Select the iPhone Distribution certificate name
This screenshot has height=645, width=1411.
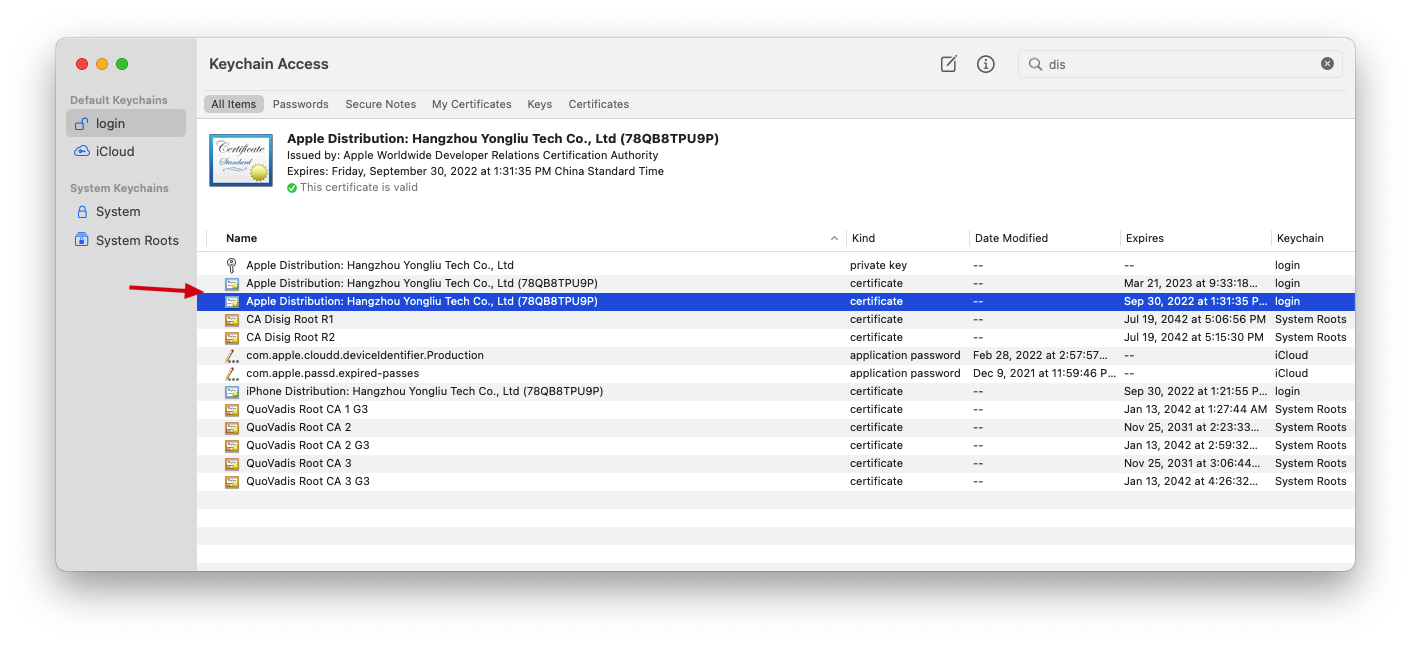click(425, 391)
